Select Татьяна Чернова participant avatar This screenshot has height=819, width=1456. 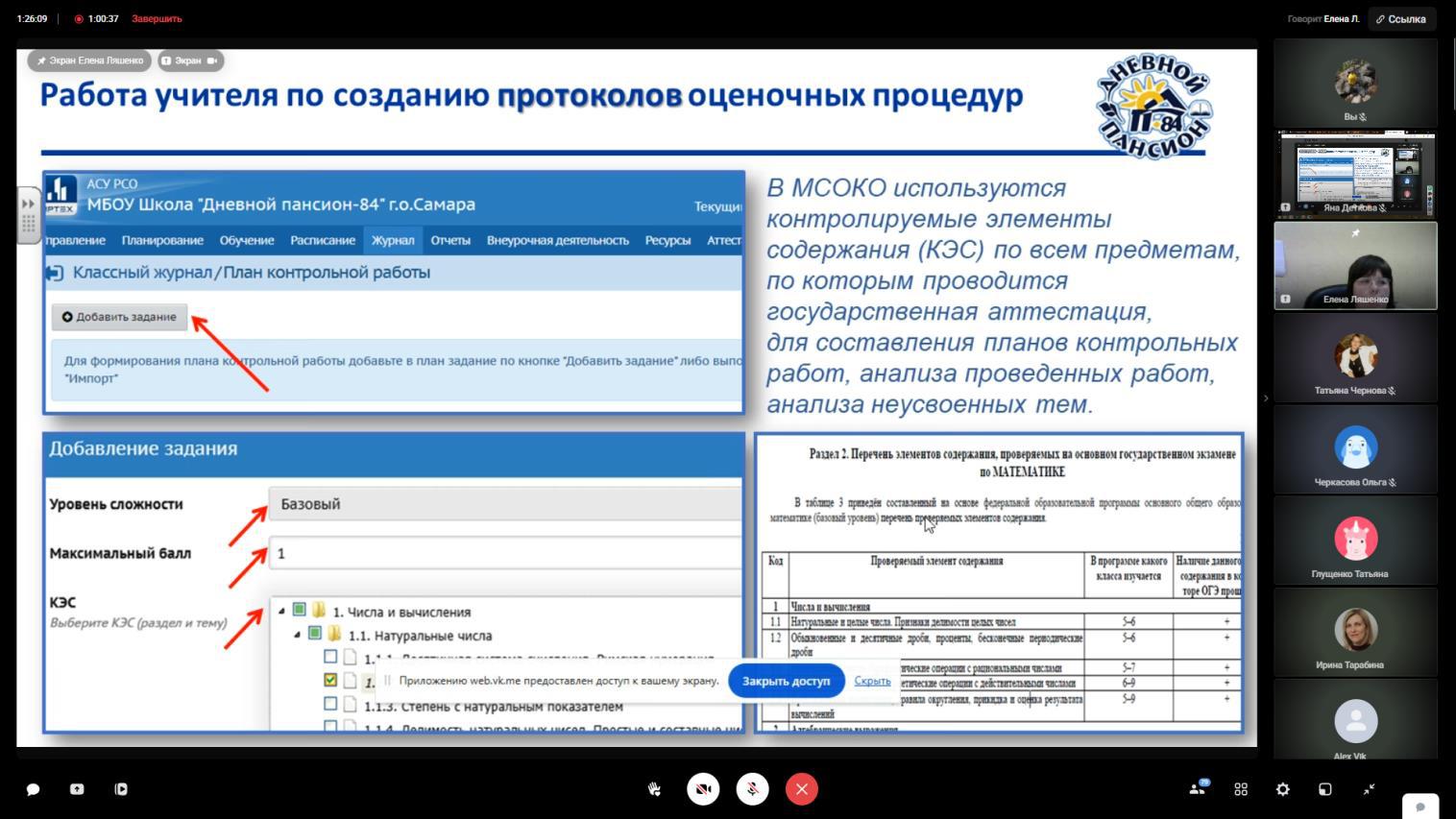[1355, 356]
